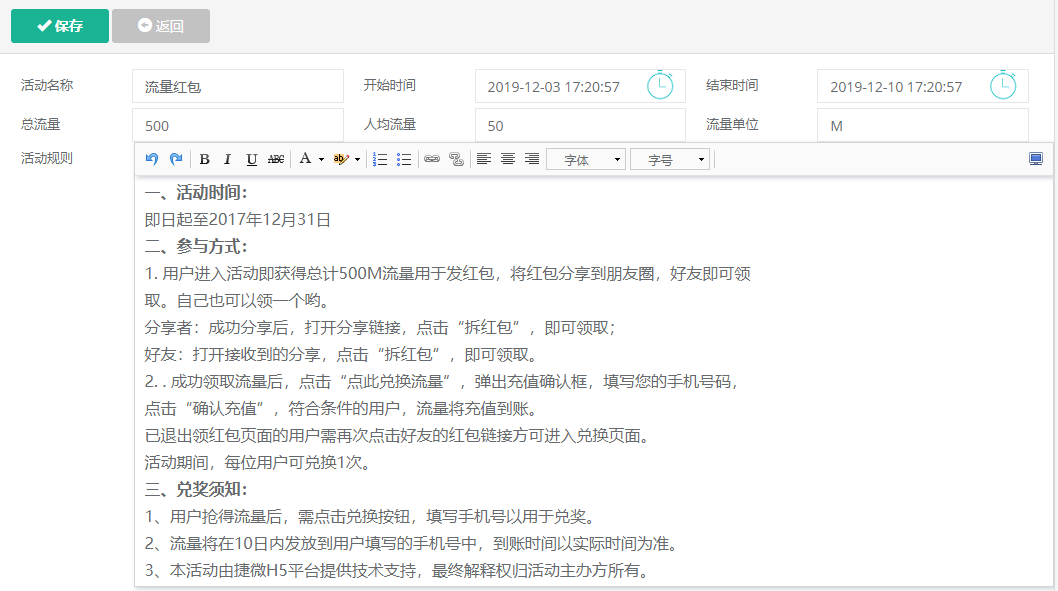Click the line starting 1. 用户进入活动即获得

[447, 274]
